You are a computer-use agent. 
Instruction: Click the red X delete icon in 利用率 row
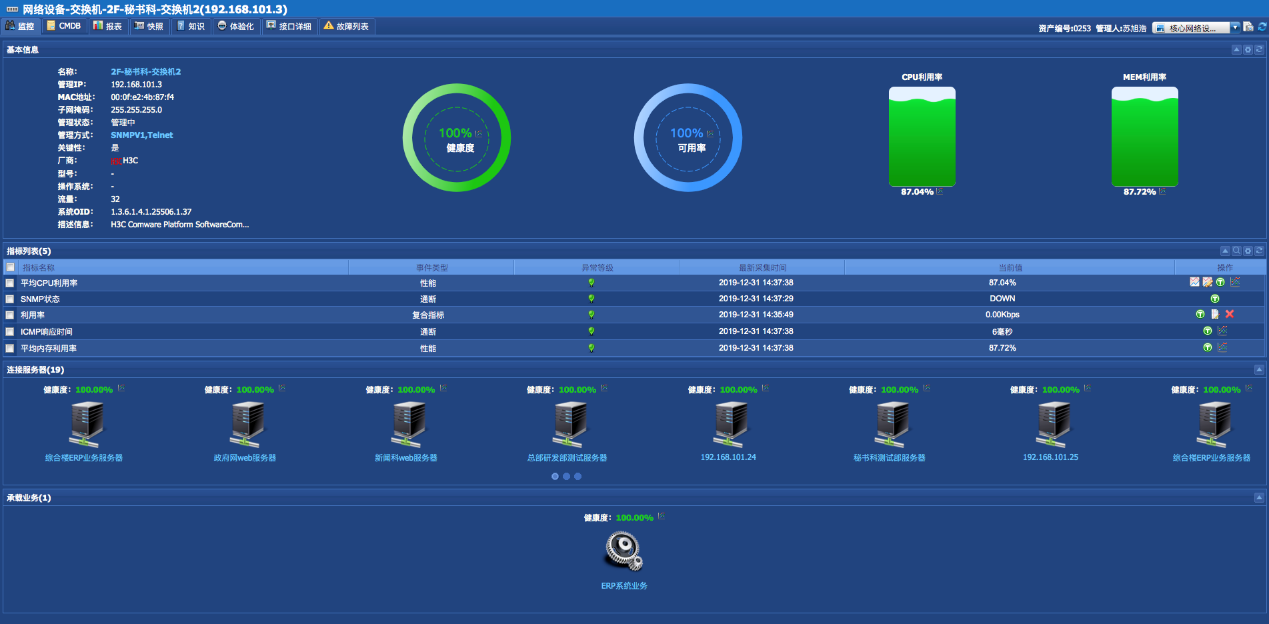click(x=1230, y=314)
